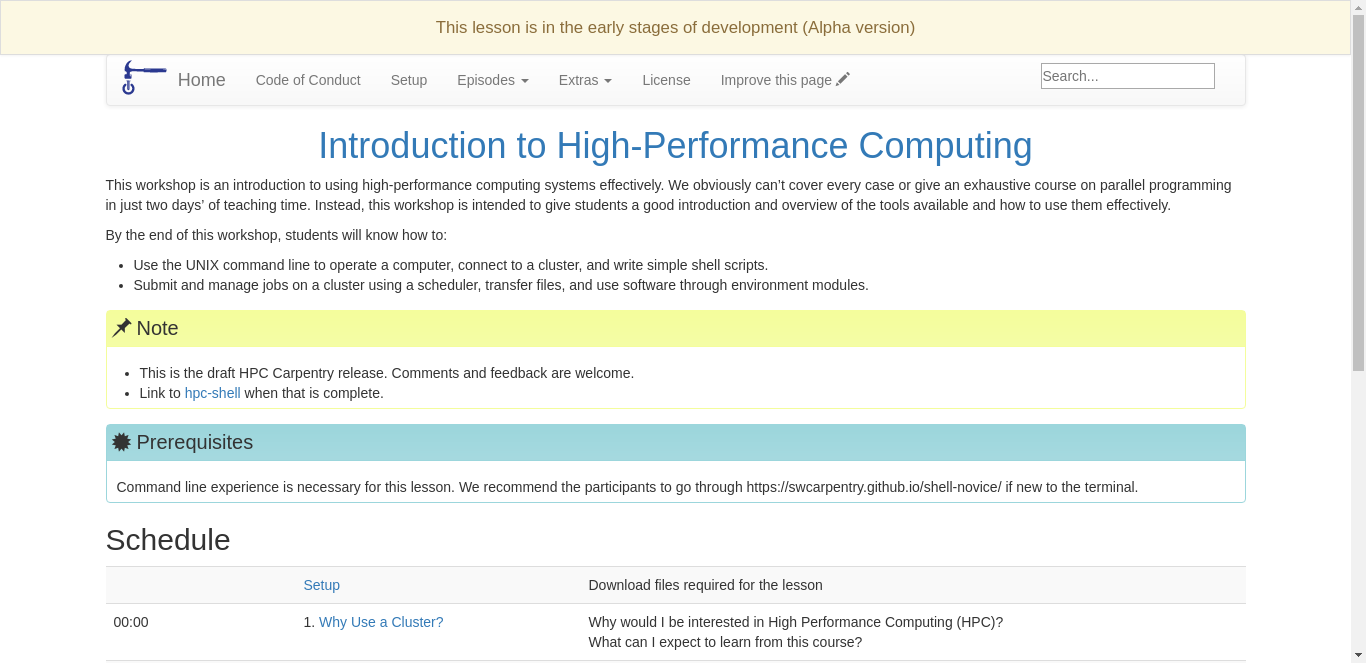Open the Code of Conduct page
The height and width of the screenshot is (663, 1366).
(x=308, y=80)
